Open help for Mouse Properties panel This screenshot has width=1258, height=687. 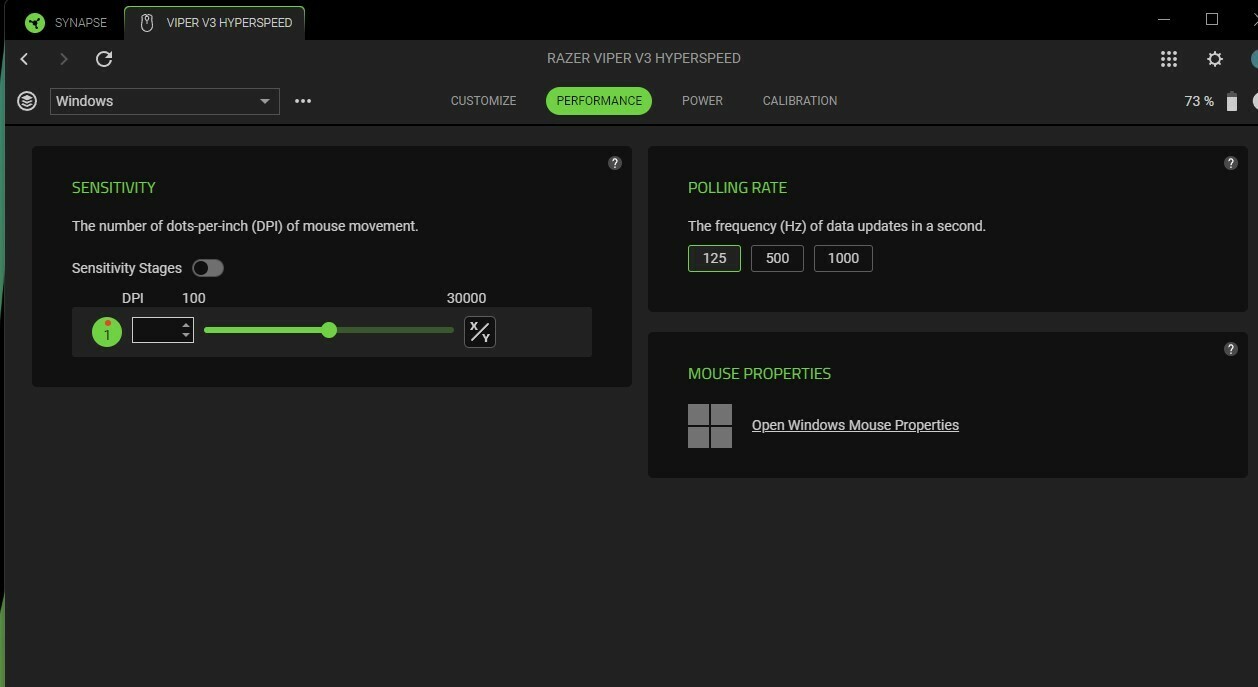(1231, 349)
